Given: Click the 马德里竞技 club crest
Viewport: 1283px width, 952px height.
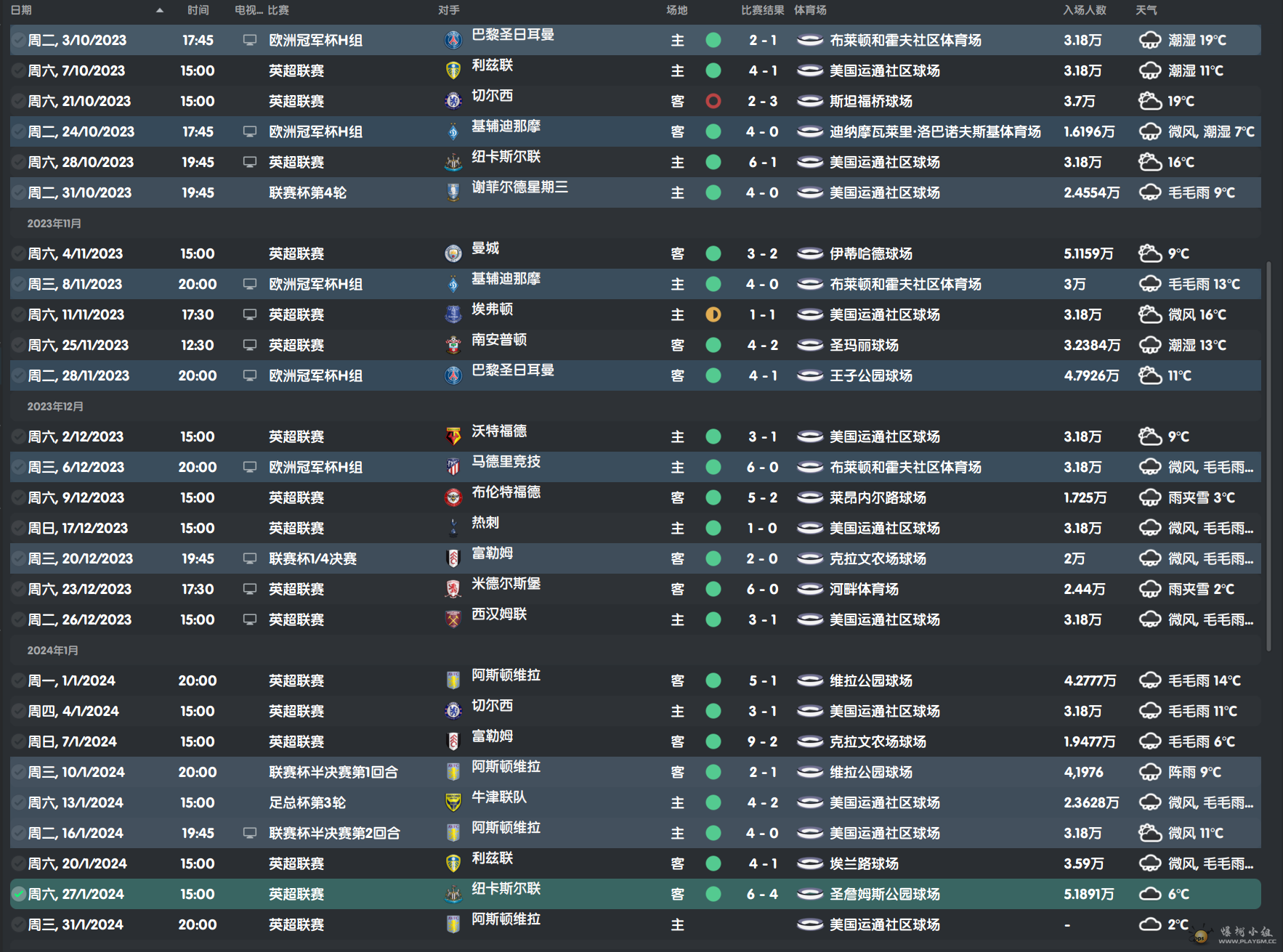Looking at the screenshot, I should 453,467.
